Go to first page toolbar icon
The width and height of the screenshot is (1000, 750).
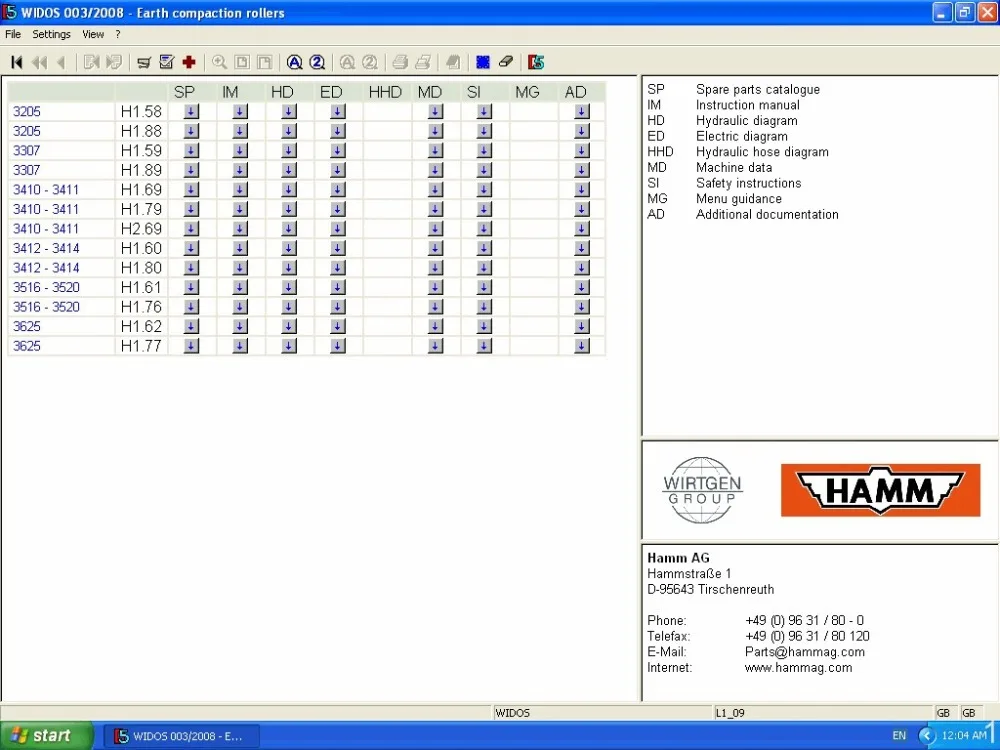tap(17, 62)
